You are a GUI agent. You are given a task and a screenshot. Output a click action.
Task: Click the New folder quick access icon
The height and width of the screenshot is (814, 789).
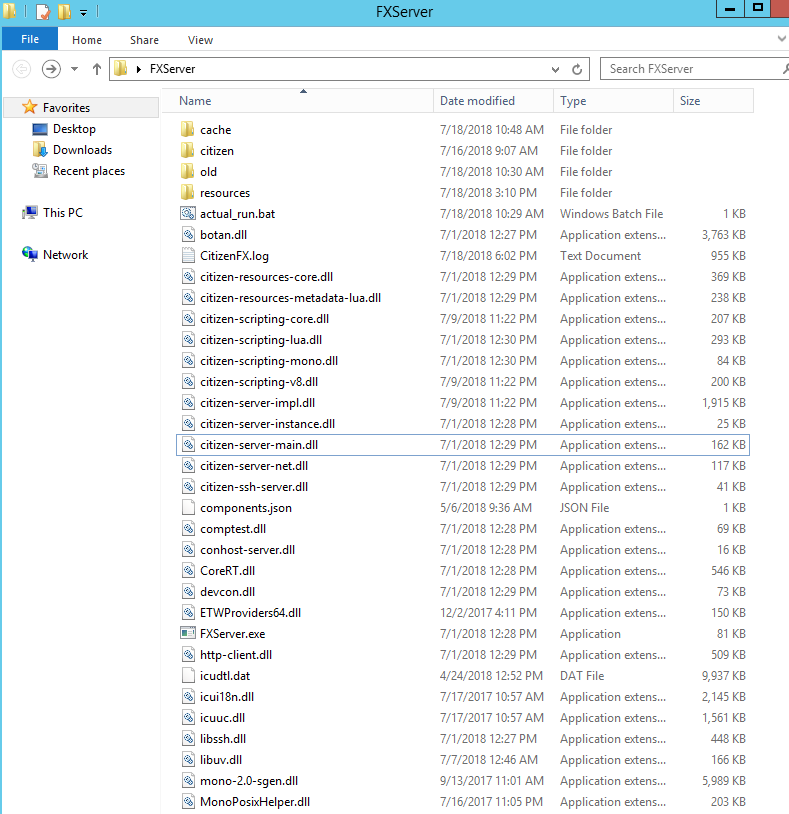coord(64,11)
